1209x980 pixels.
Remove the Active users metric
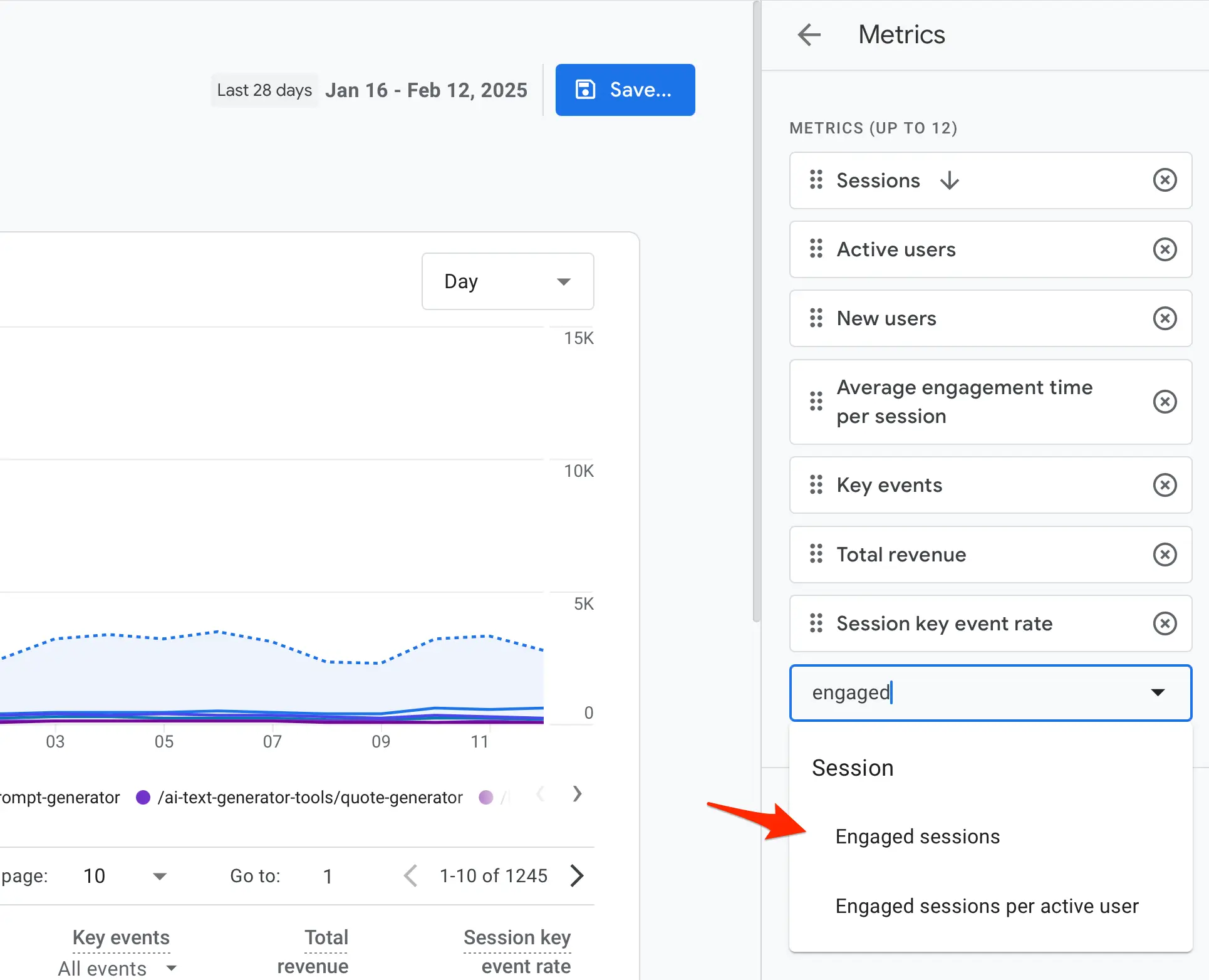coord(1165,249)
